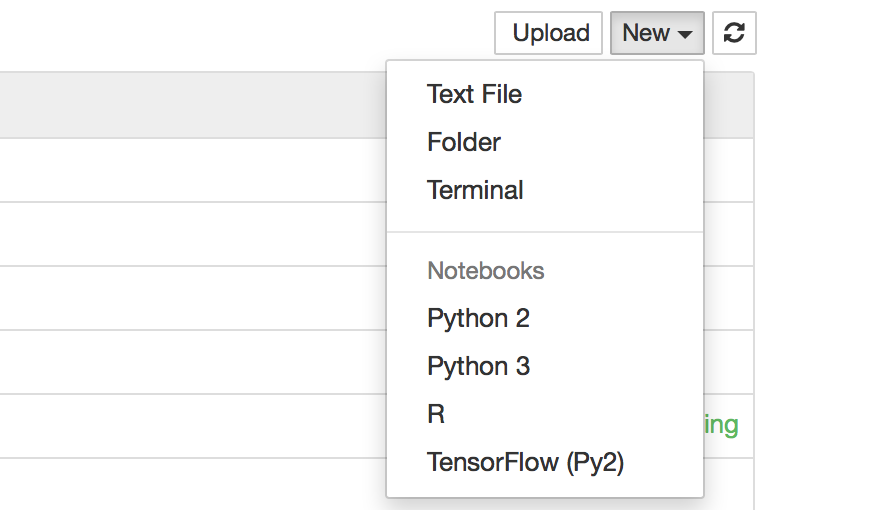
Task: Start a Python 2 notebook
Action: [478, 318]
